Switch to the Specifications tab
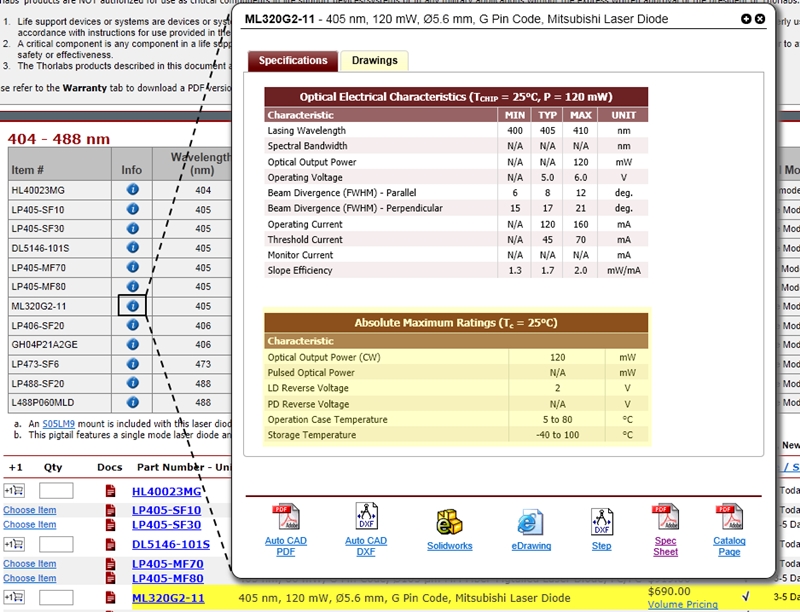The image size is (800, 612). (293, 61)
